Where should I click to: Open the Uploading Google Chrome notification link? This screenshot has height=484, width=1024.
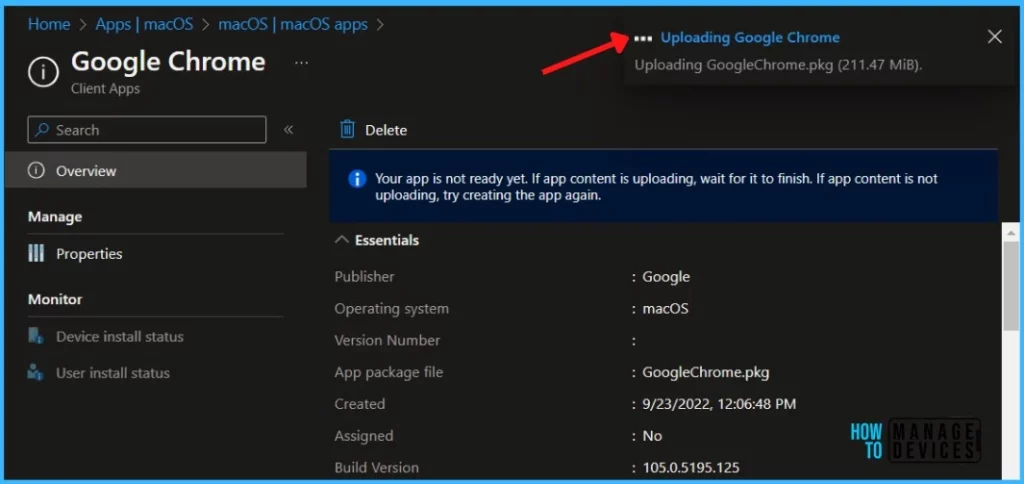[x=750, y=38]
